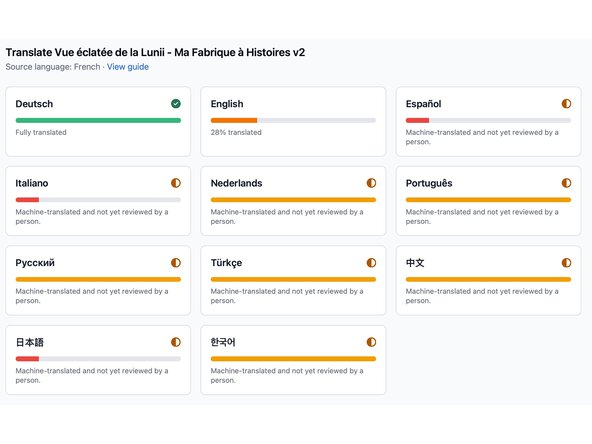This screenshot has width=592, height=444.
Task: Click the half-circle status icon on 日本語 card
Action: point(176,342)
